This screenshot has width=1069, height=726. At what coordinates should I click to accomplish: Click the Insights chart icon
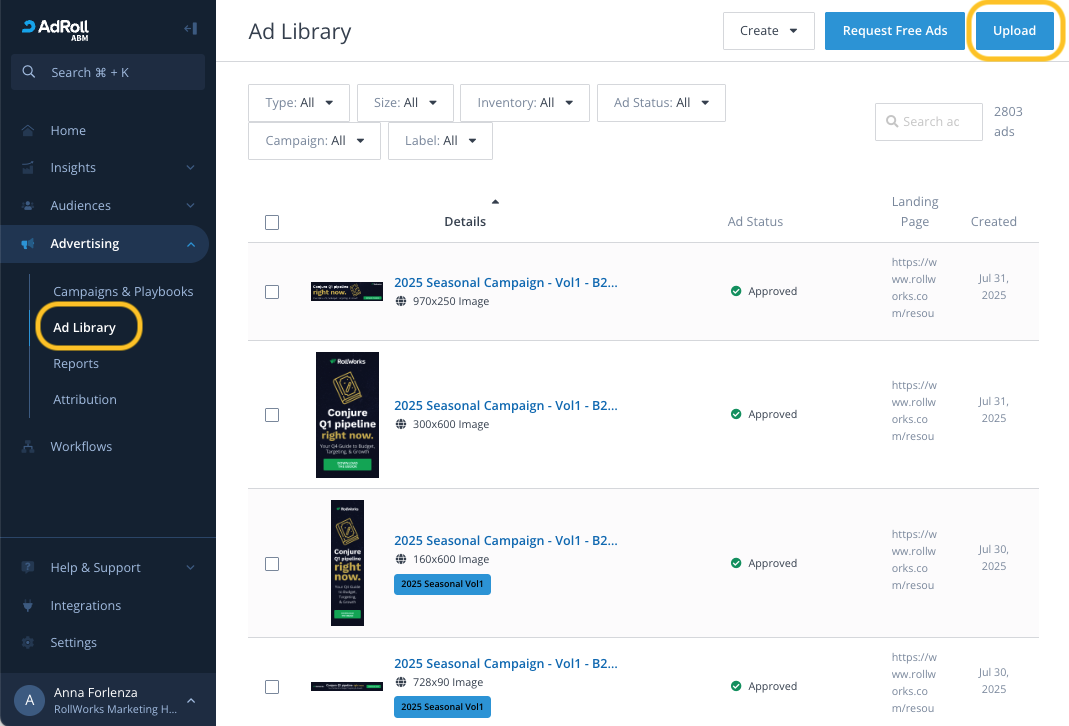[28, 168]
